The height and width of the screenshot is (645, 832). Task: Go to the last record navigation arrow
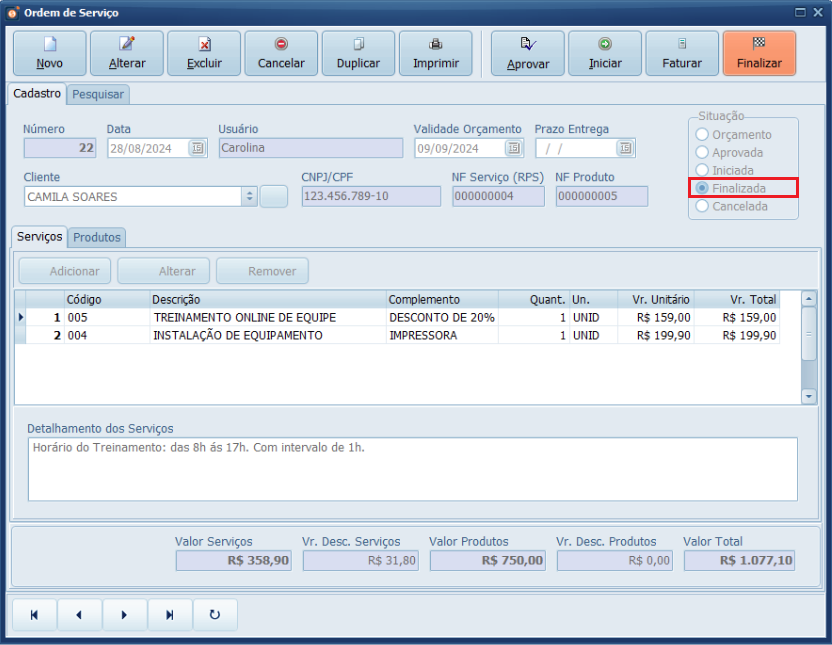(170, 615)
